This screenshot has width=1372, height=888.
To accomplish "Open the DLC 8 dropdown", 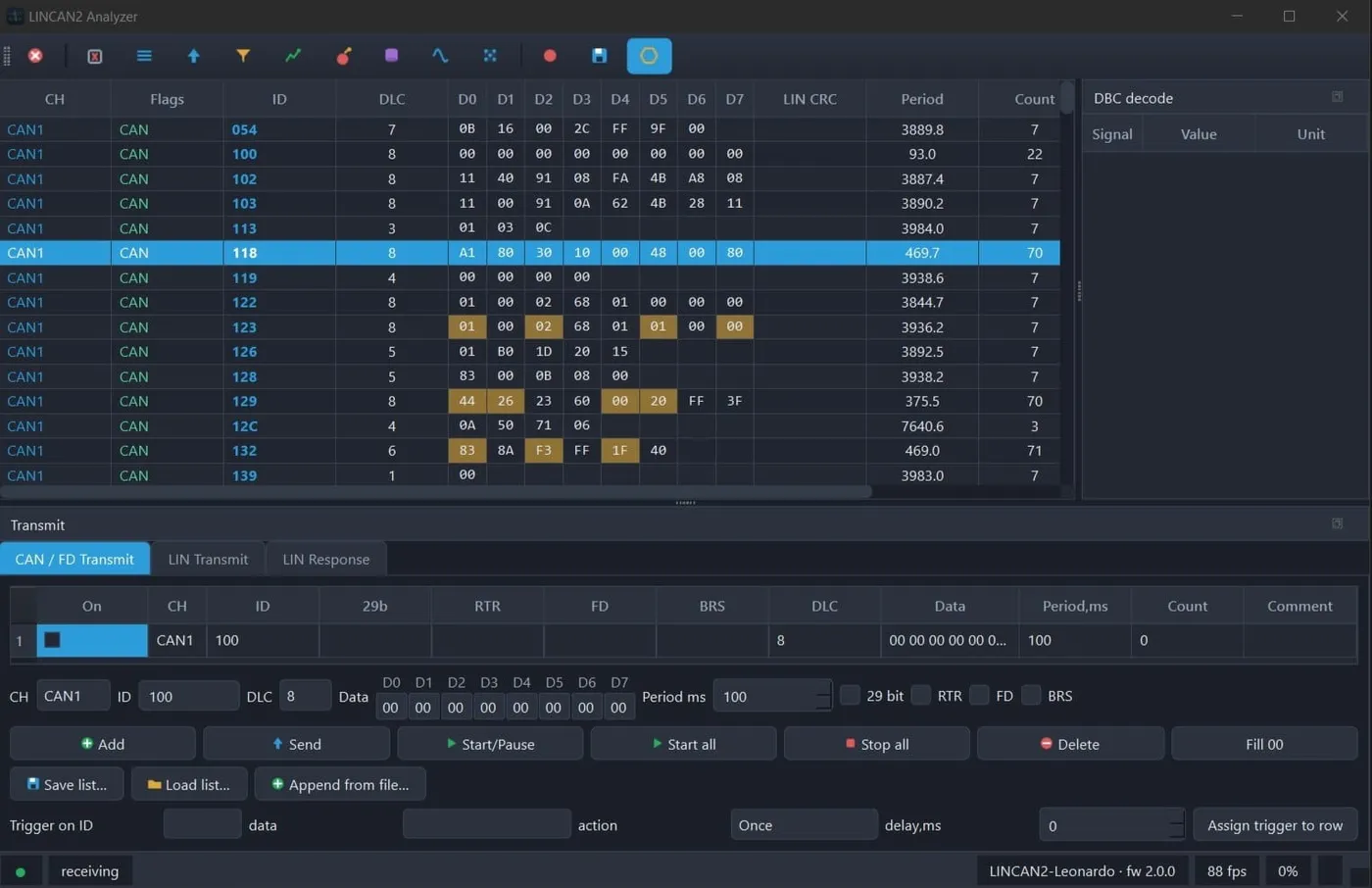I will (x=305, y=696).
